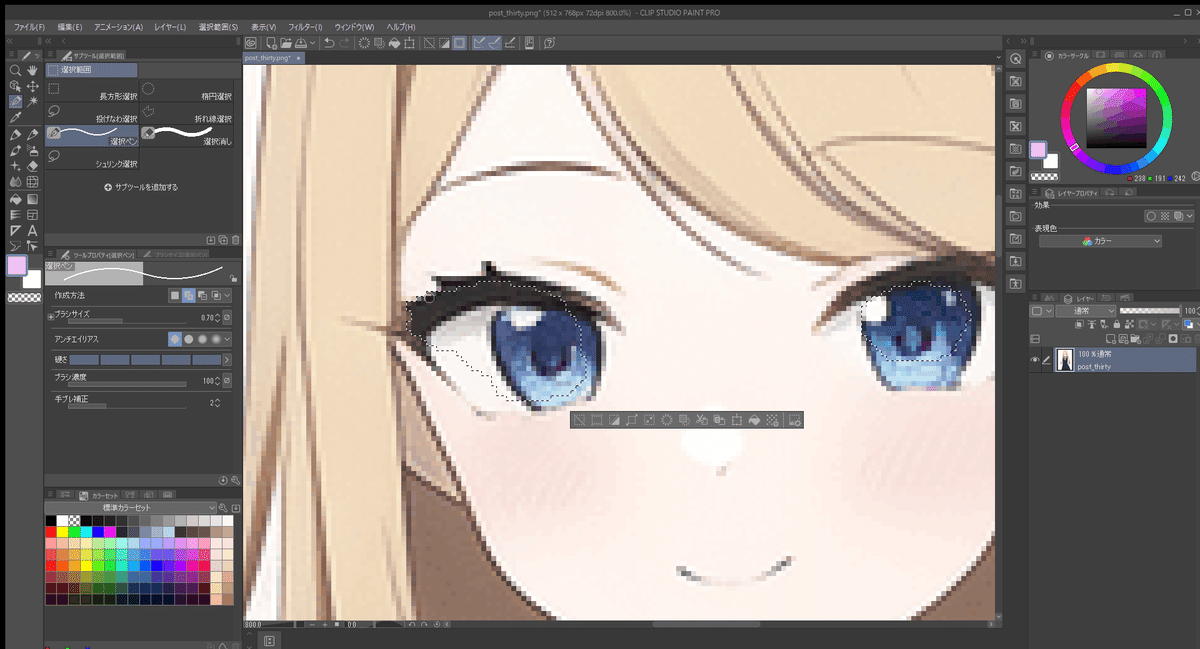This screenshot has width=1200, height=649.
Task: Toggle visibility eye of post_thirty layer
Action: pyautogui.click(x=1035, y=360)
